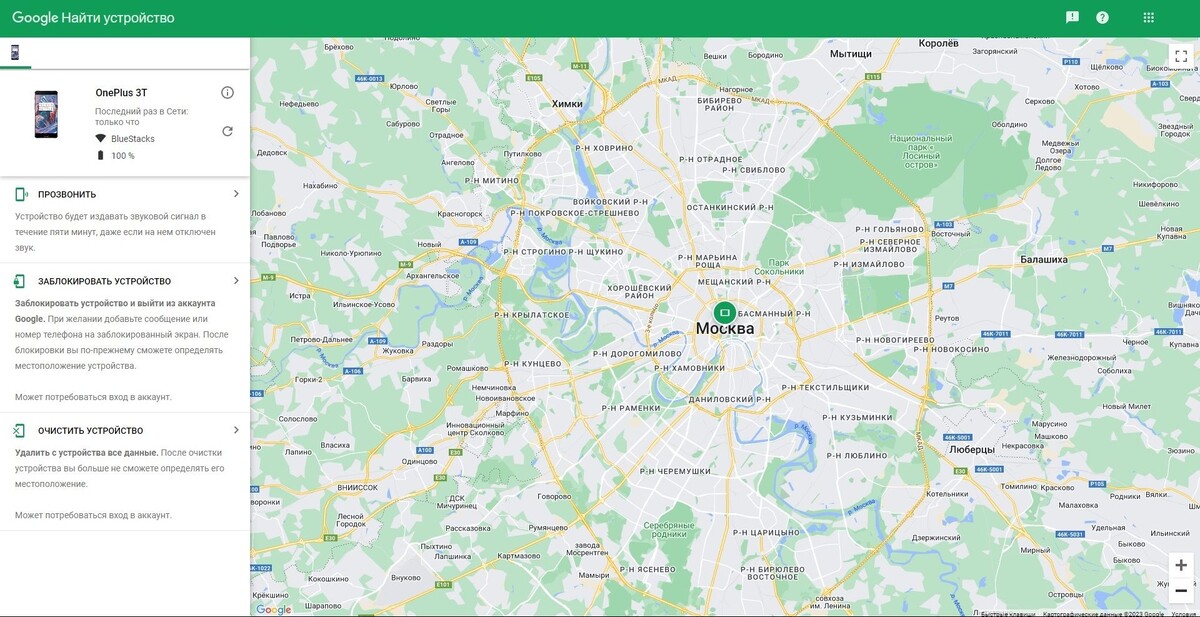The width and height of the screenshot is (1200, 617).
Task: Start ringing via ПРОЗВОНИТЬ
Action: (67, 194)
